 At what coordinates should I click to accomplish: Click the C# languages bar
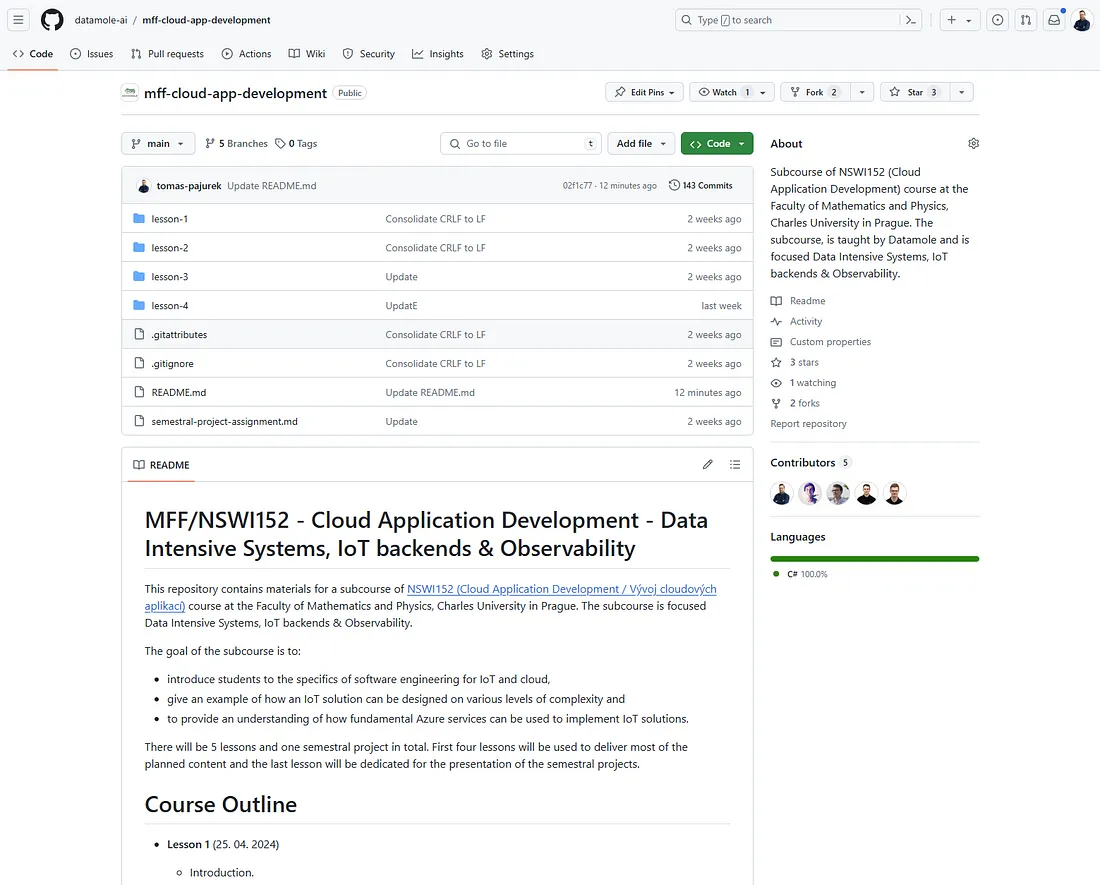(x=874, y=558)
